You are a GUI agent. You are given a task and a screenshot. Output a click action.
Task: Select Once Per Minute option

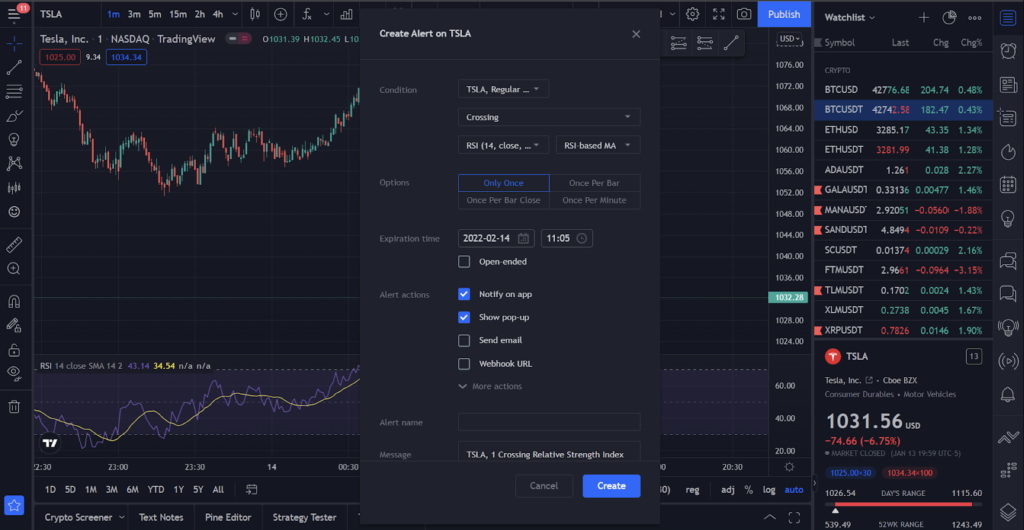pyautogui.click(x=594, y=200)
